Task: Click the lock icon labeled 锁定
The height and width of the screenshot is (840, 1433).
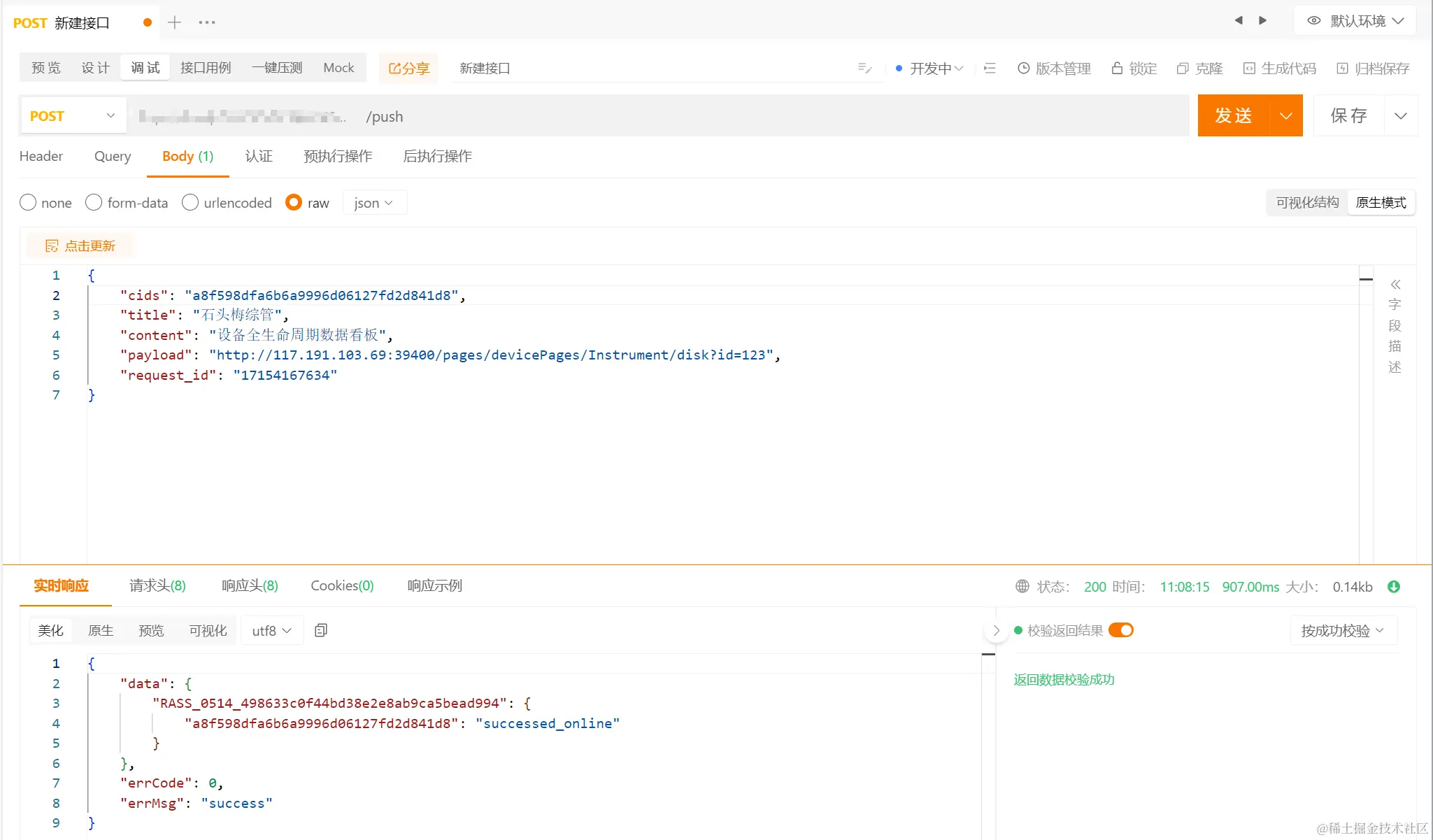Action: [x=1117, y=69]
